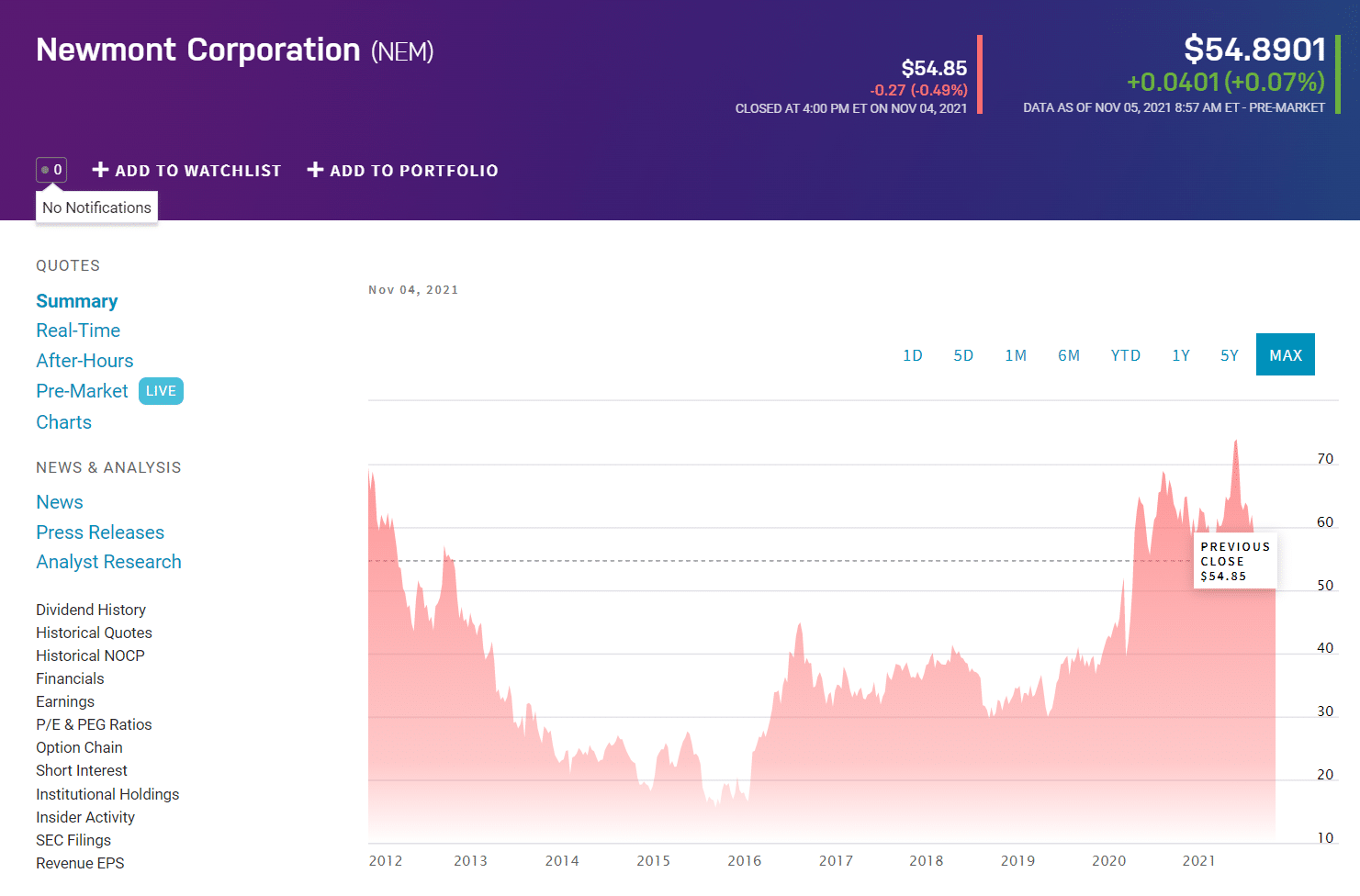Select the 1D chart range
The height and width of the screenshot is (896, 1360).
click(913, 355)
